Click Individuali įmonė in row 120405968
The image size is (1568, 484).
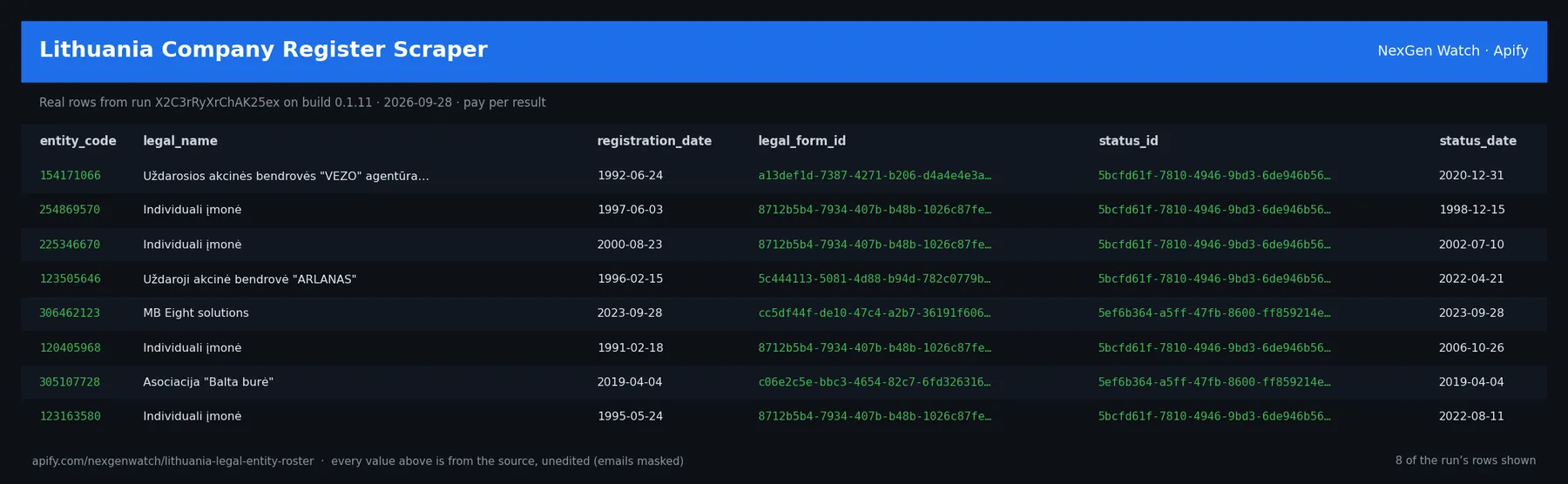pyautogui.click(x=193, y=348)
